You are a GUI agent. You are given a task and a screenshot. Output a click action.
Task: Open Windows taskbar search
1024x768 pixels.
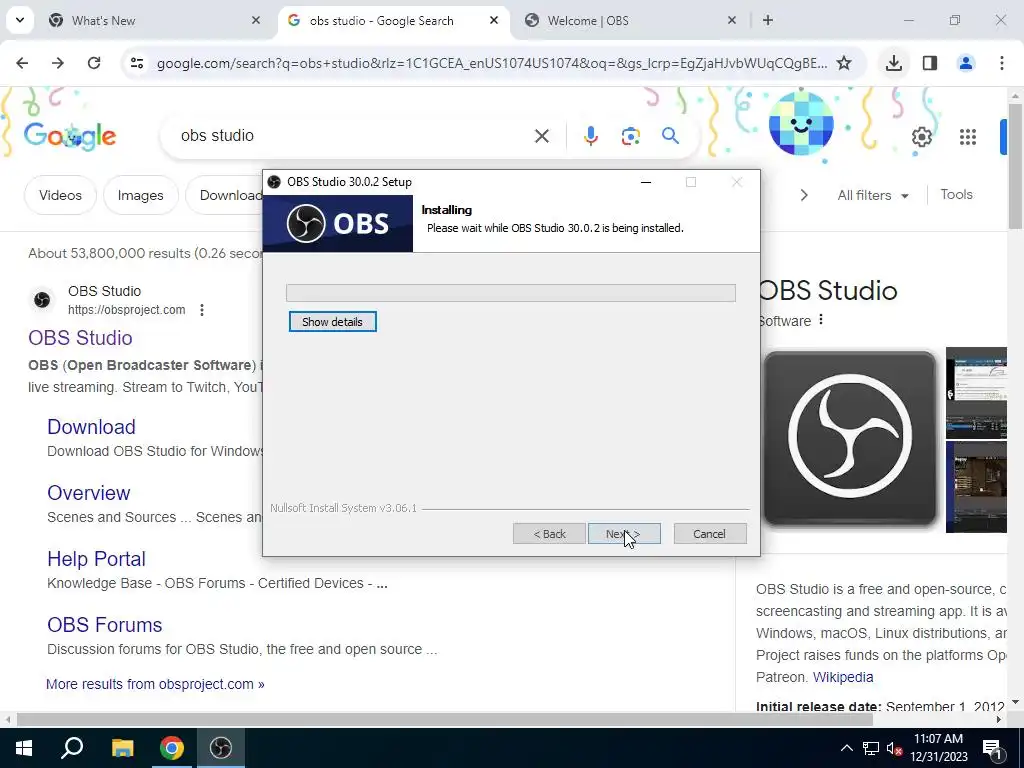[72, 748]
